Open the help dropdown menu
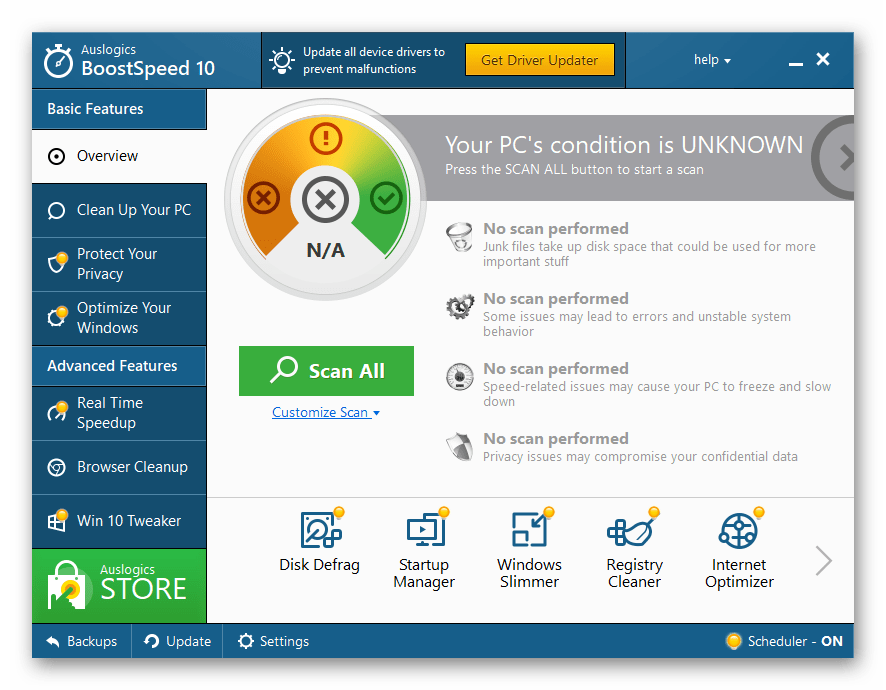 point(712,60)
